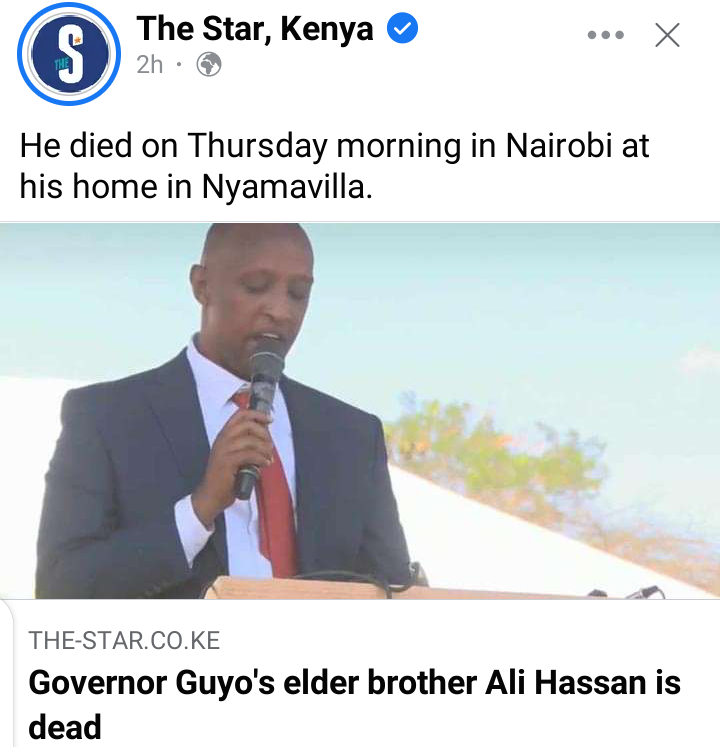Open the man speaking photo

[360, 411]
